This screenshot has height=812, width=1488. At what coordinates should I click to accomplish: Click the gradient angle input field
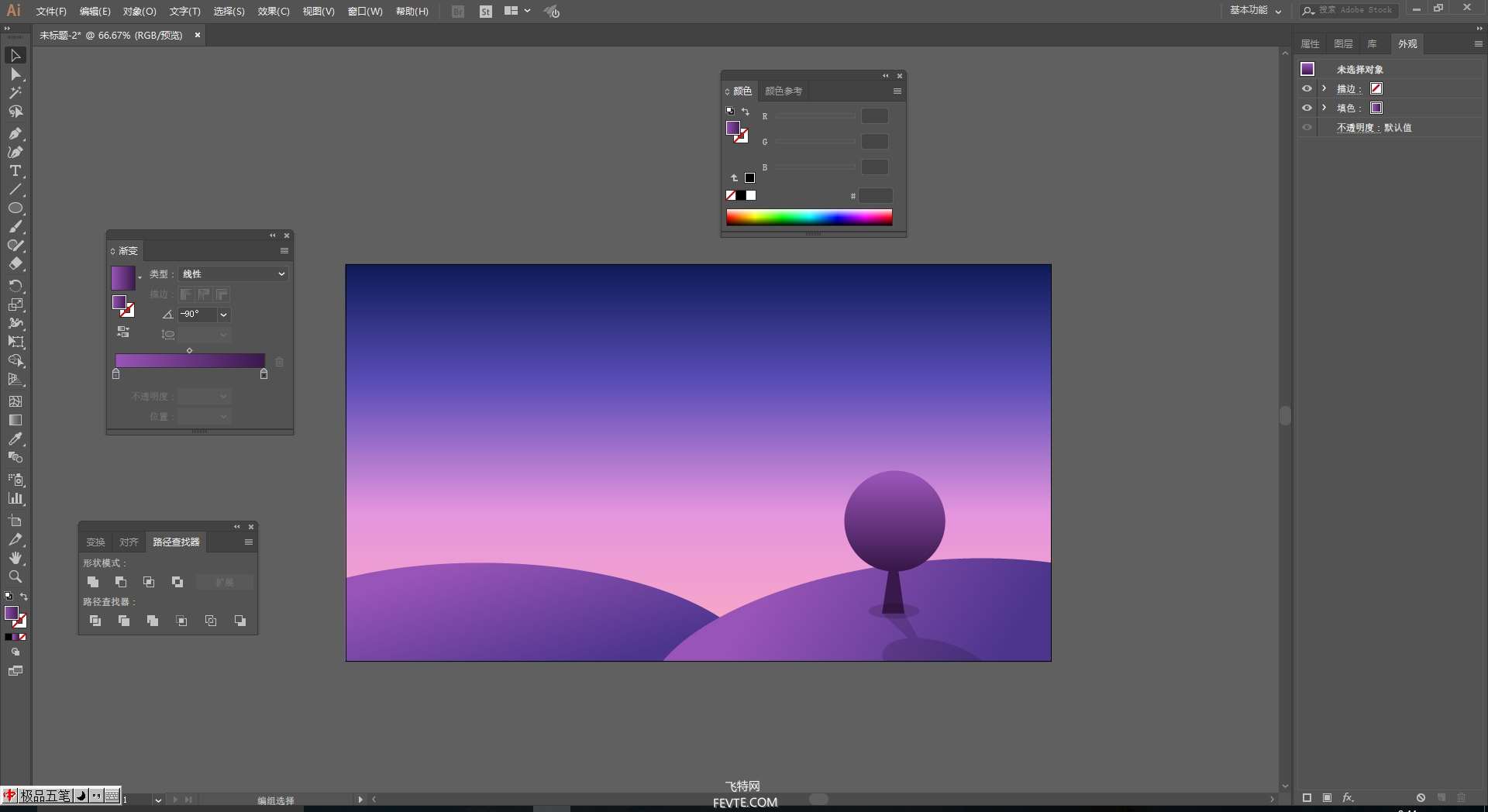pyautogui.click(x=197, y=315)
